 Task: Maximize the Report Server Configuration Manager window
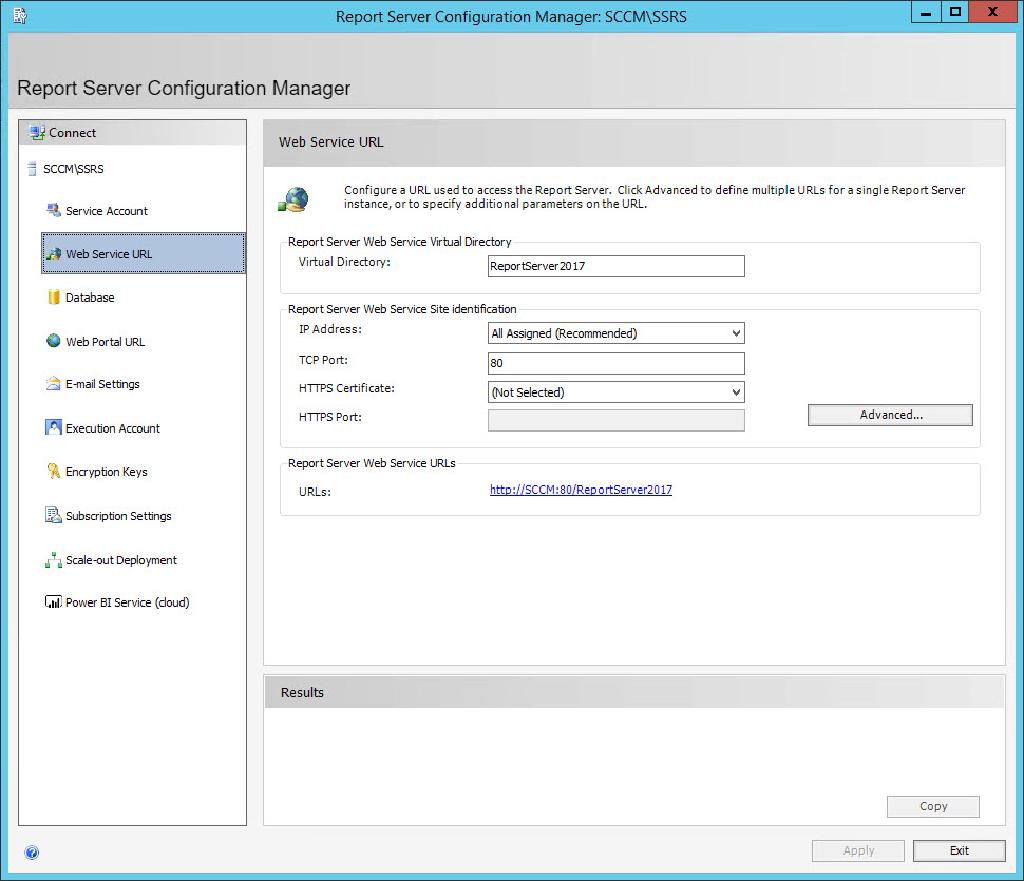click(955, 12)
